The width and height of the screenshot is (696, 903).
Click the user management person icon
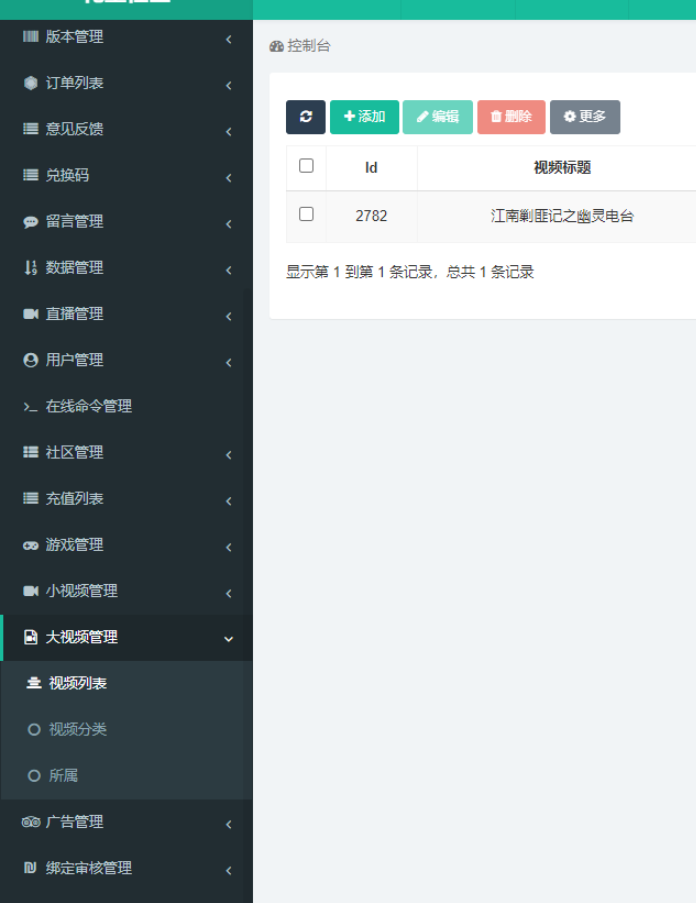[x=30, y=360]
